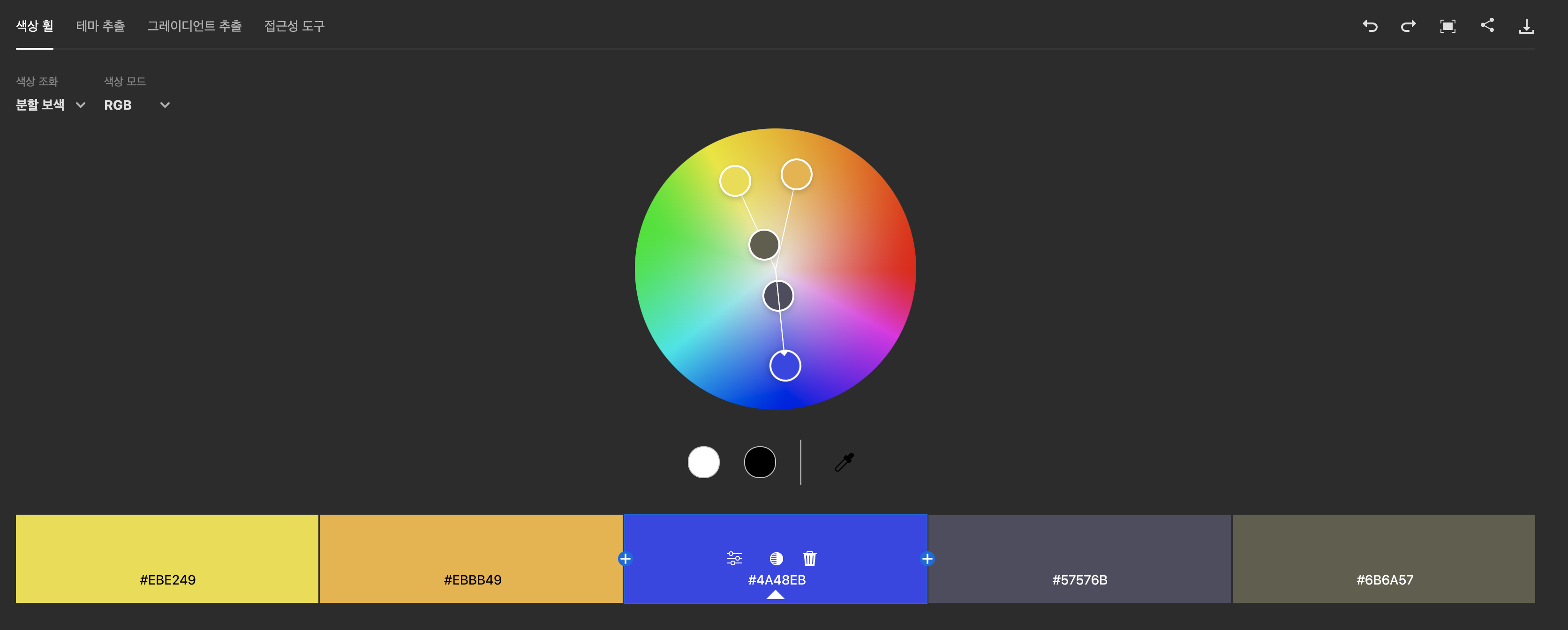1568x630 pixels.
Task: Expand the 분할 보색 harmony dropdown
Action: [51, 105]
